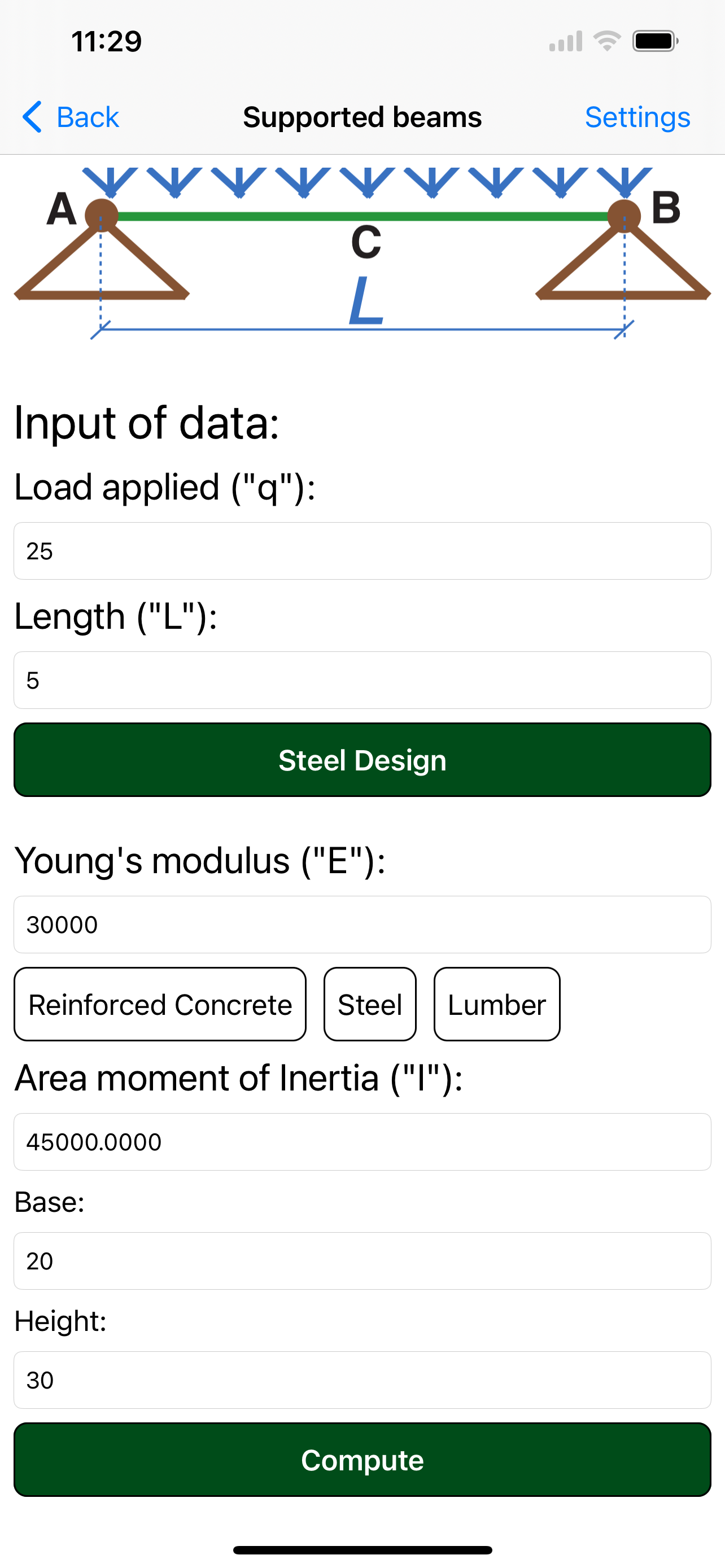Edit the Length L field

point(362,681)
